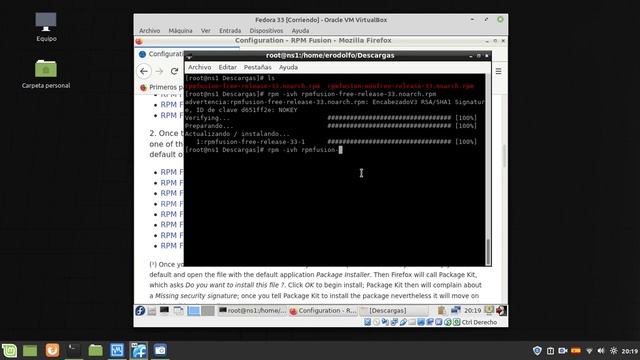Click the logout icon in Fedora panel

(501, 311)
